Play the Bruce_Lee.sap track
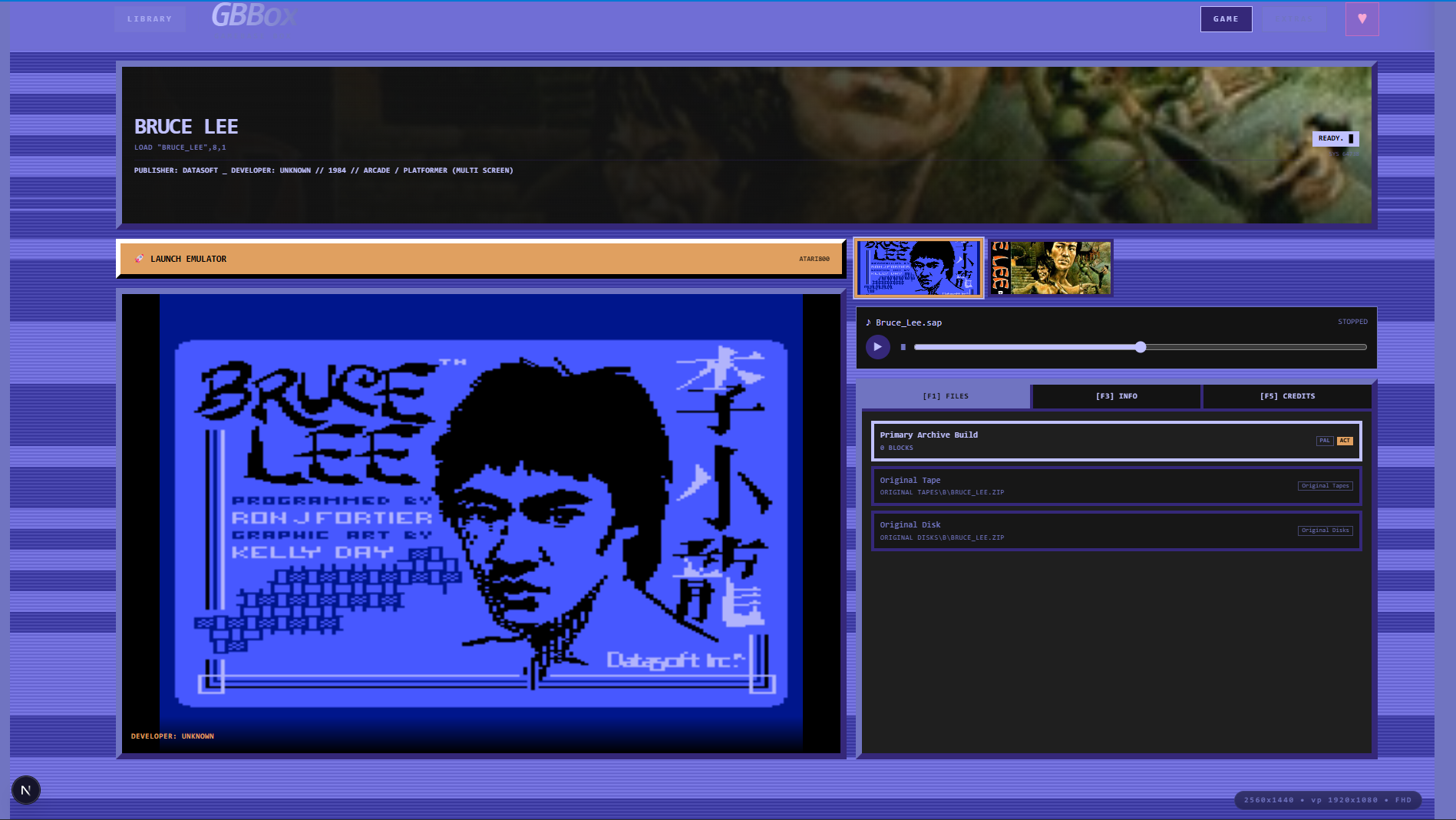Viewport: 1456px width, 820px height. click(877, 347)
